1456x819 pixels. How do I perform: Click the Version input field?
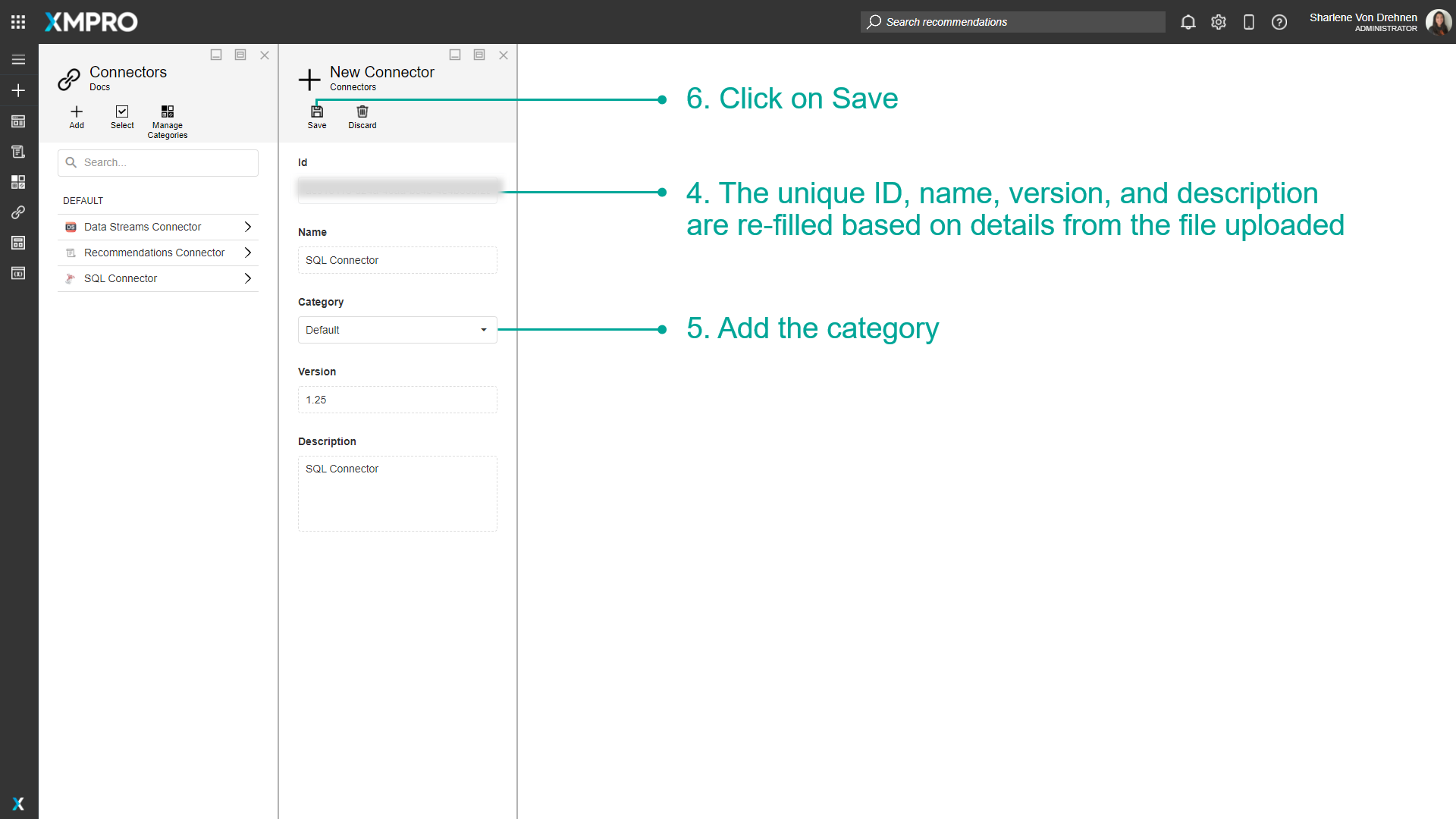point(397,400)
